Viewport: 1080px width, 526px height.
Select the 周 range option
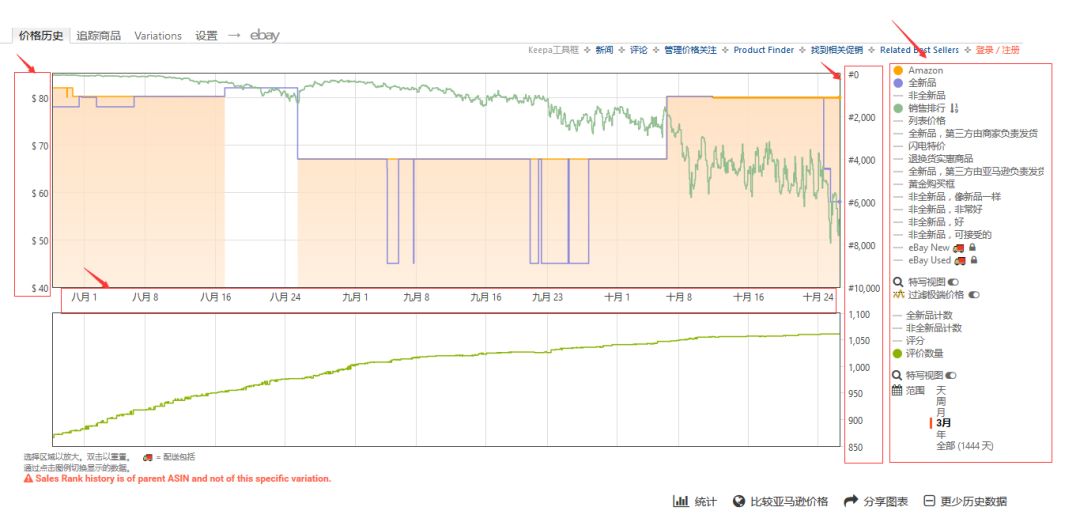941,401
